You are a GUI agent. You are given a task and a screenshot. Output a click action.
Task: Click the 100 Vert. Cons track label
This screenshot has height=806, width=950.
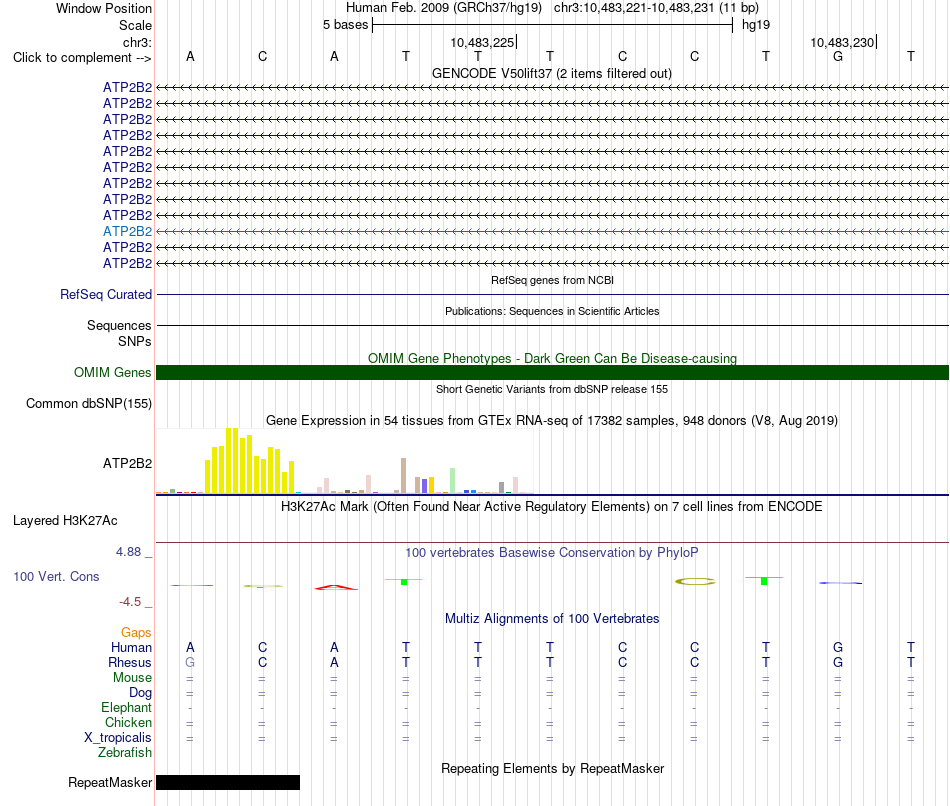tap(56, 576)
